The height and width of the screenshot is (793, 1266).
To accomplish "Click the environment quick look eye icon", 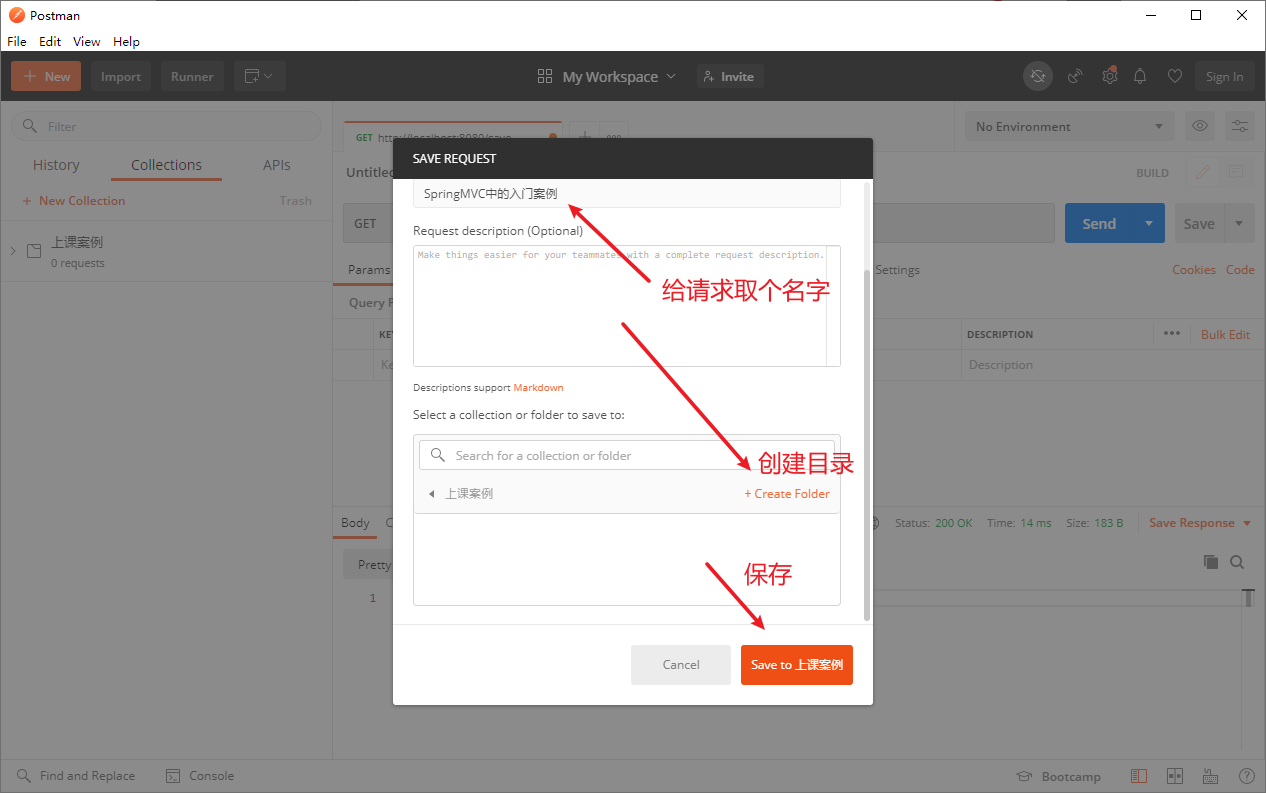I will (x=1200, y=126).
